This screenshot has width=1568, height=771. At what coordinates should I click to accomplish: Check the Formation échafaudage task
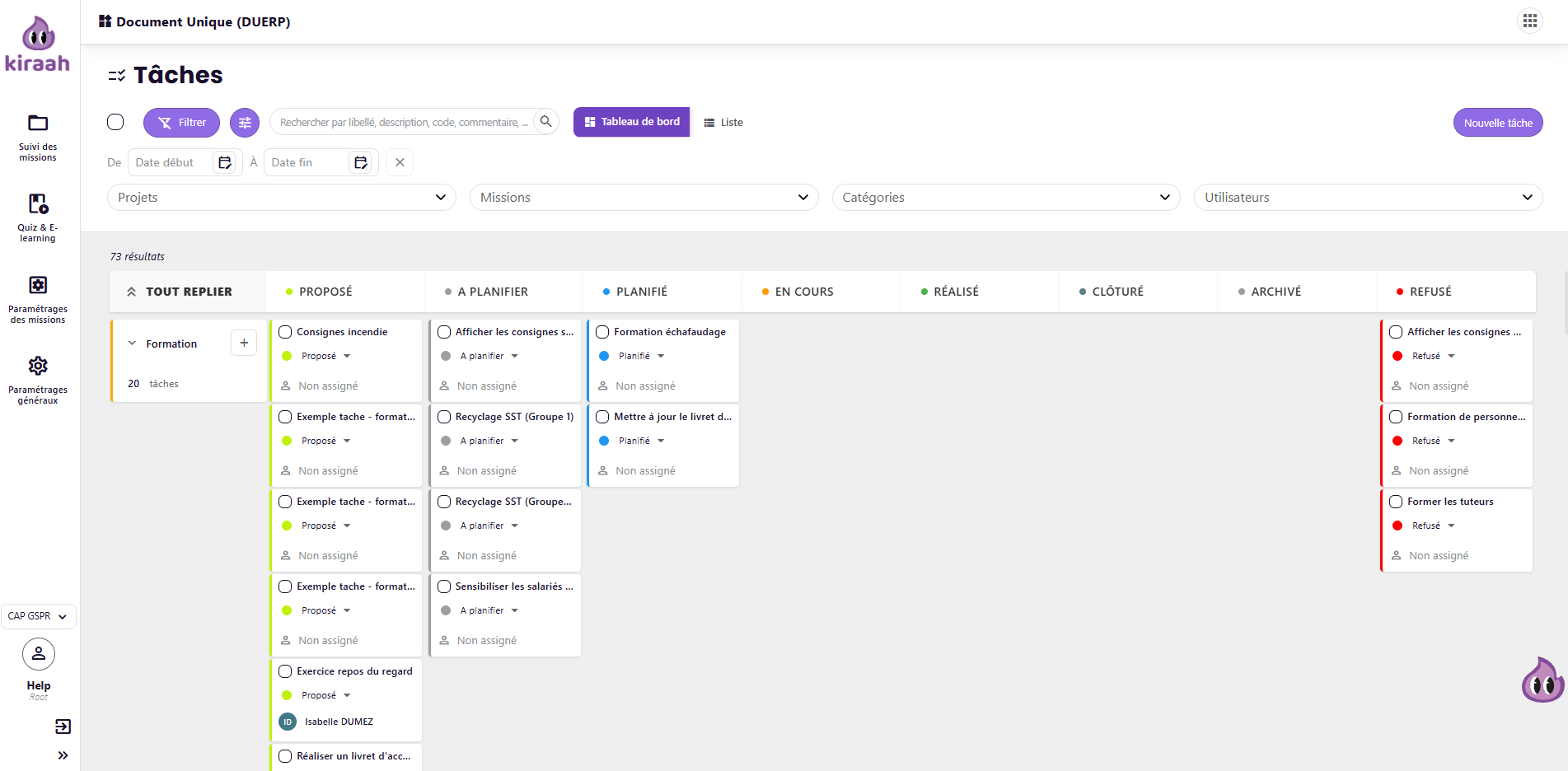click(602, 332)
